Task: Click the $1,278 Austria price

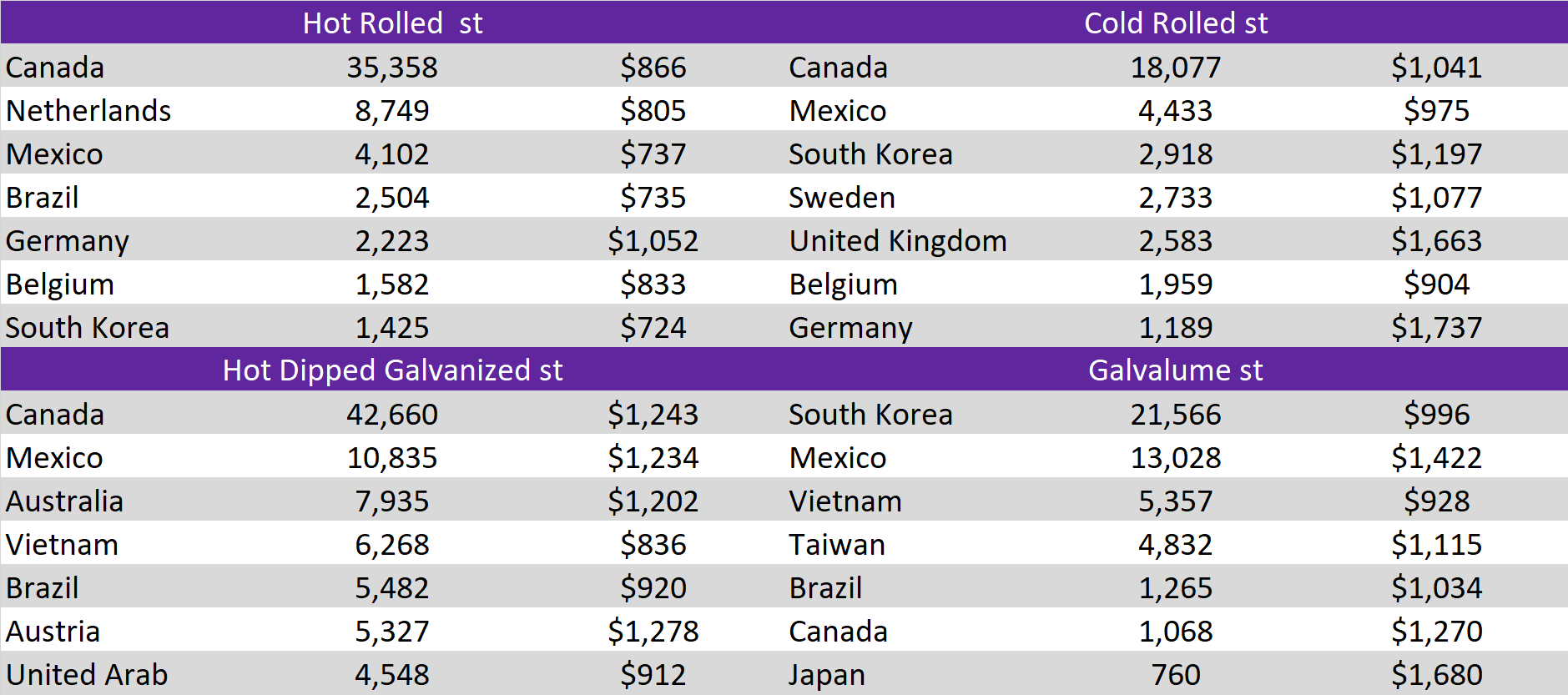Action: (653, 631)
